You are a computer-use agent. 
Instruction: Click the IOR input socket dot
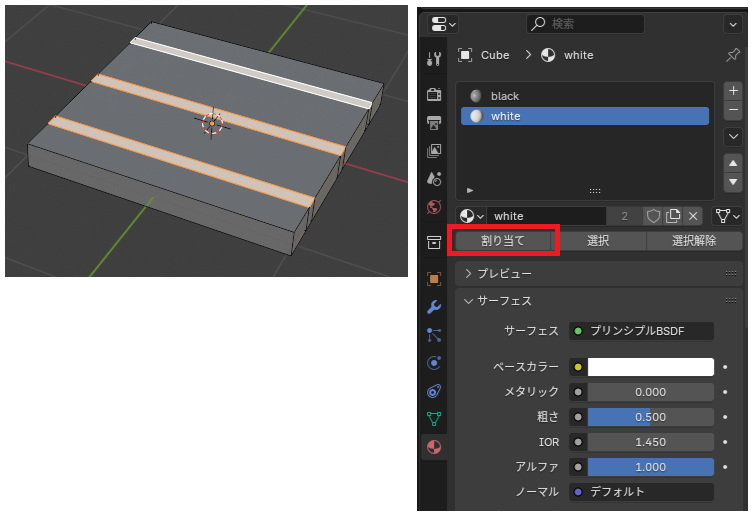pos(578,442)
